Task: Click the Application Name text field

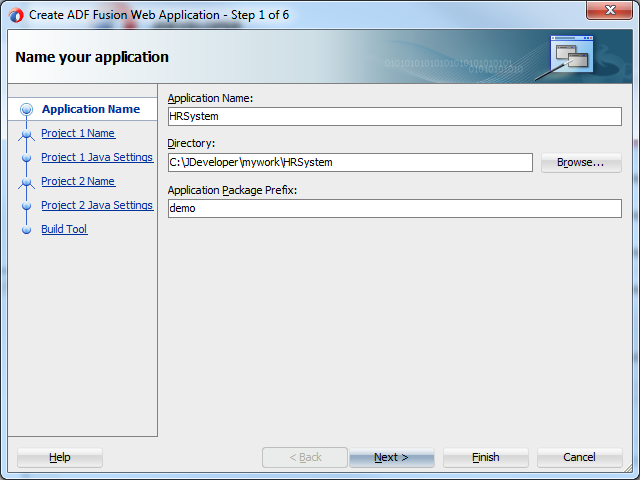Action: tap(395, 116)
